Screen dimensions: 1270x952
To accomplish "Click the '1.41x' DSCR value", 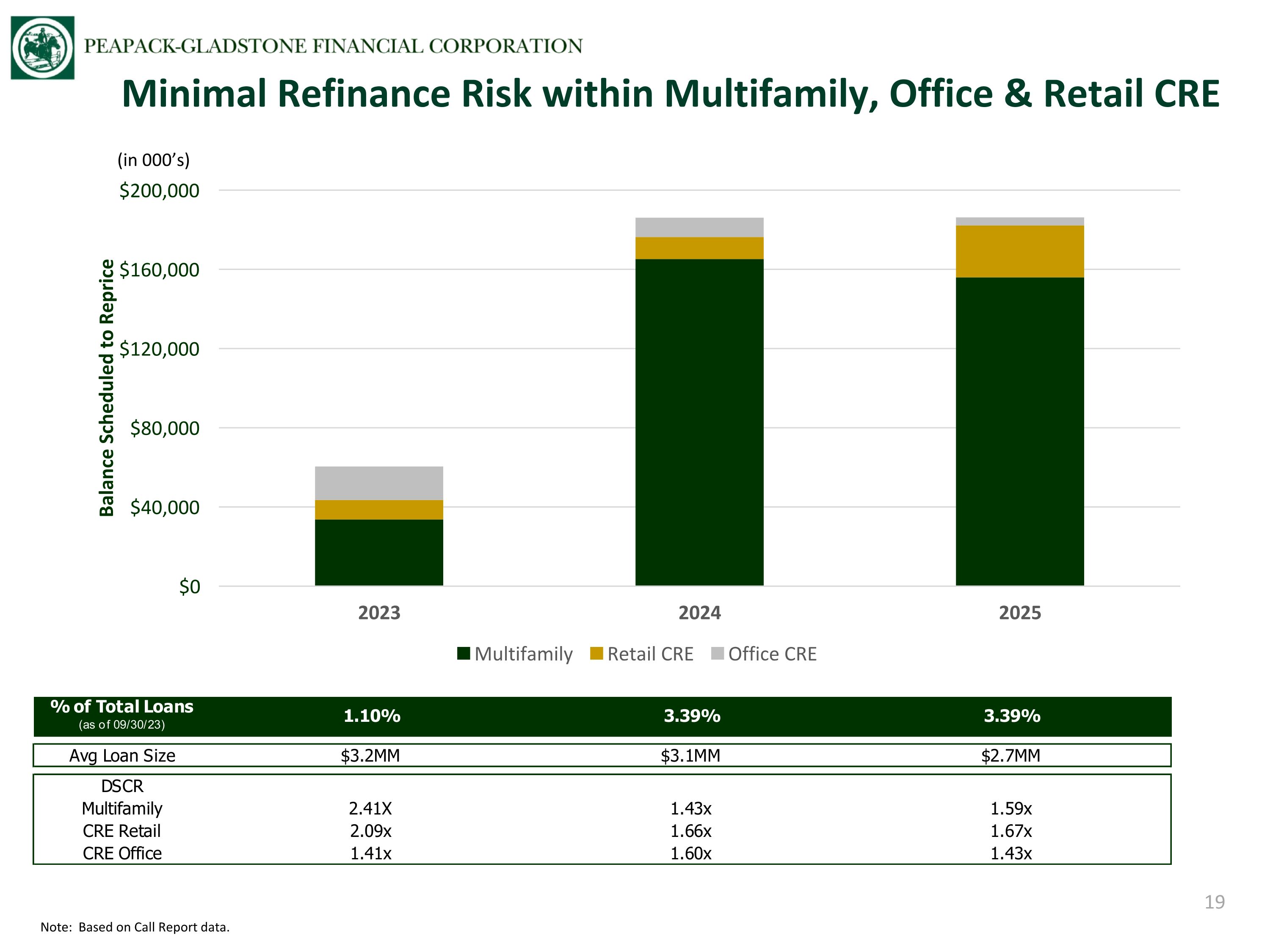I will tap(371, 853).
